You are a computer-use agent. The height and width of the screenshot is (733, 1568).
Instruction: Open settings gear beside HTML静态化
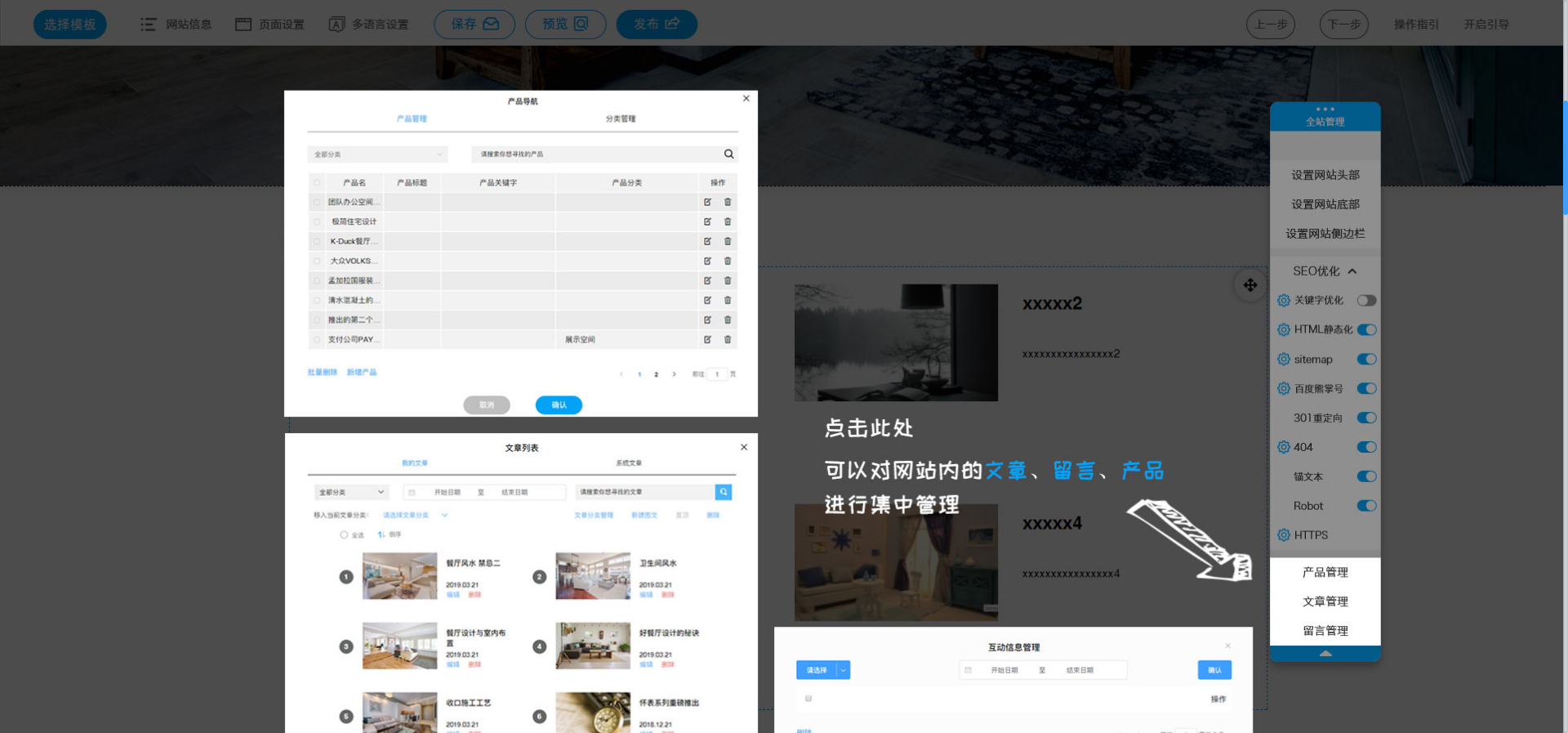pos(1284,330)
